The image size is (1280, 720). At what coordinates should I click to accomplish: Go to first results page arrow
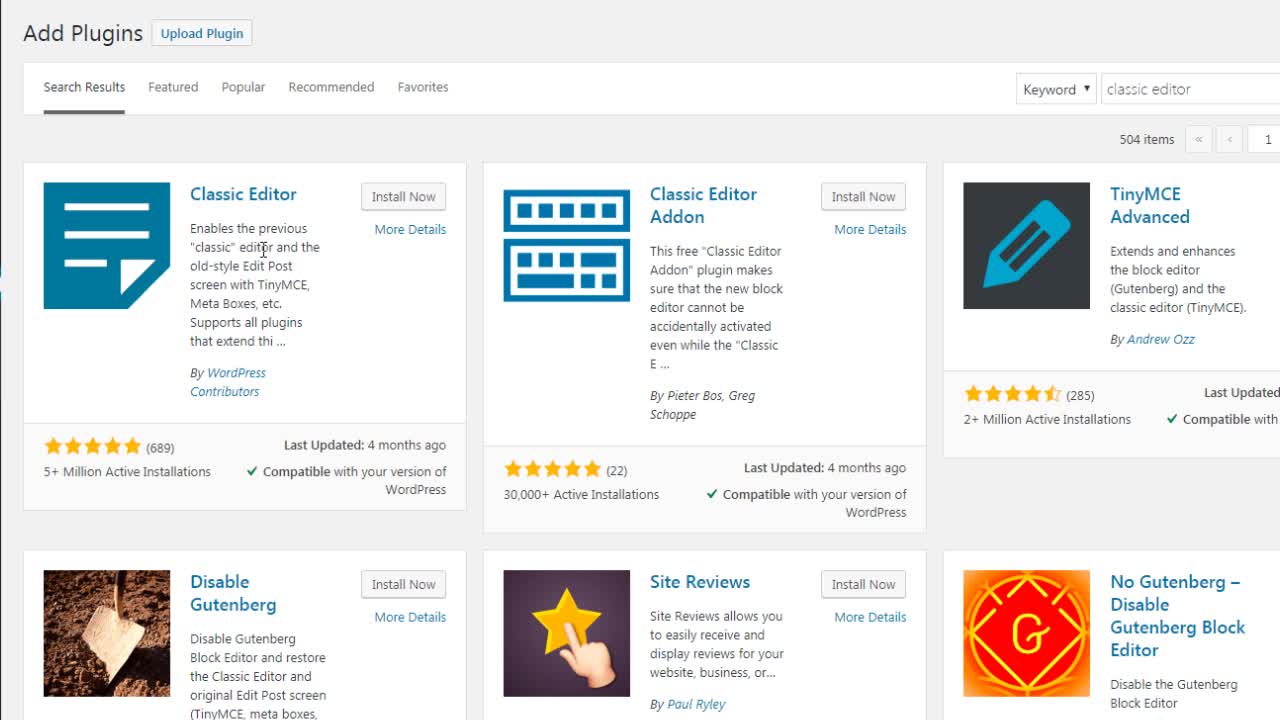tap(1198, 139)
